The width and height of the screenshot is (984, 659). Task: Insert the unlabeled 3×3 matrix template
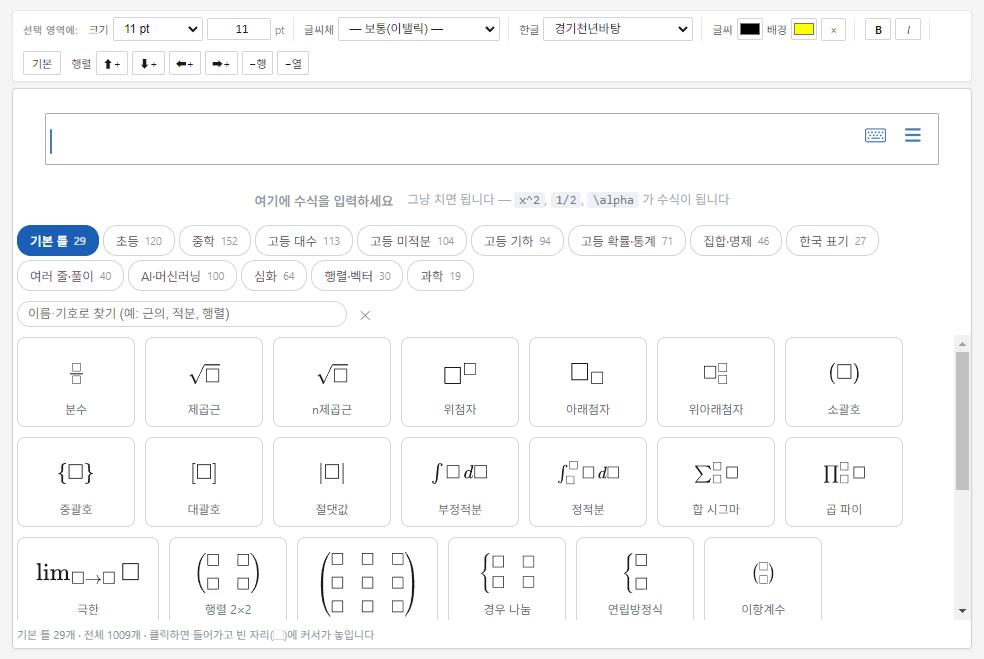coord(367,579)
